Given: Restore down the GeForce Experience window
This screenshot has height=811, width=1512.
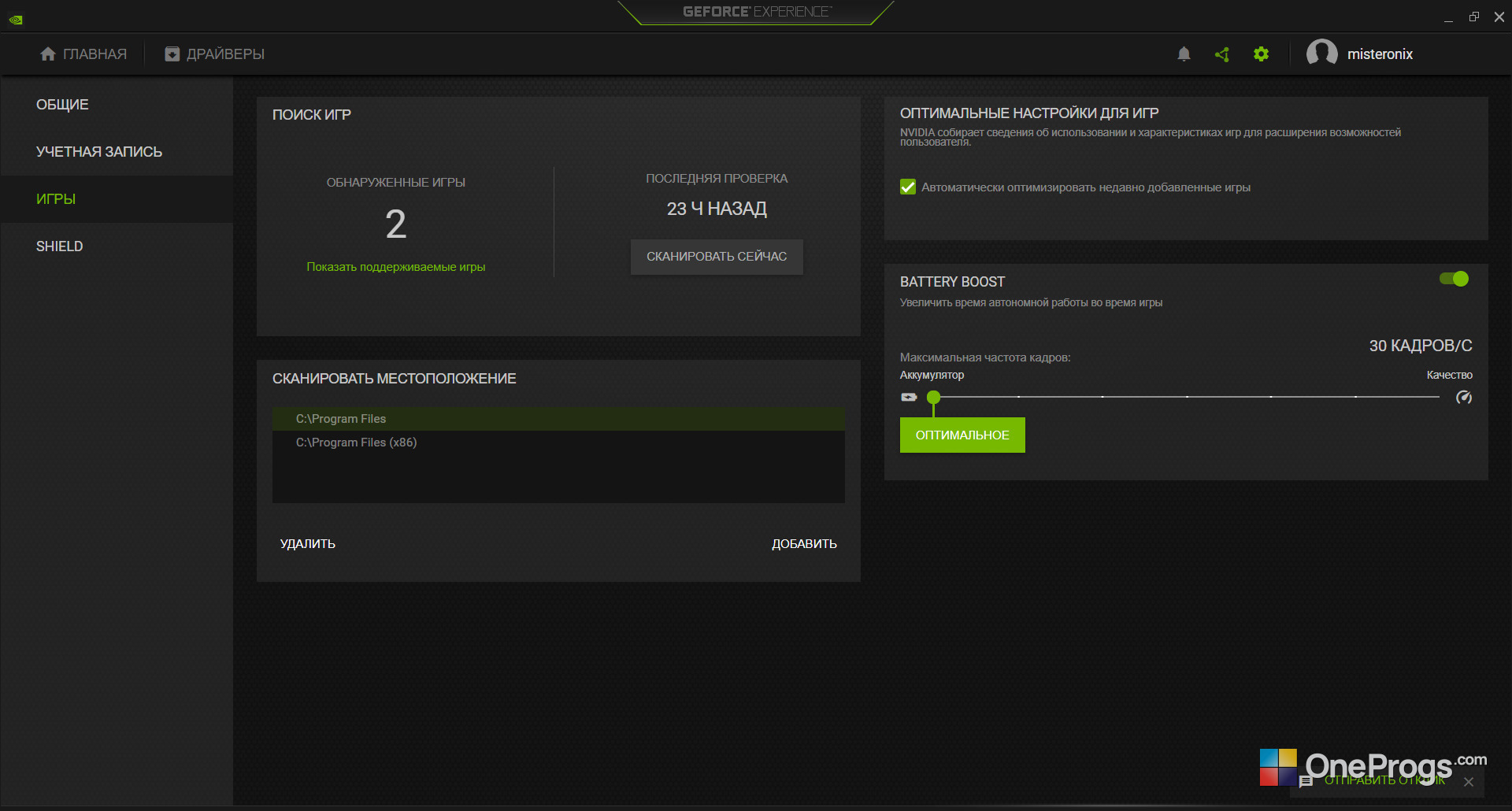Looking at the screenshot, I should 1474,17.
